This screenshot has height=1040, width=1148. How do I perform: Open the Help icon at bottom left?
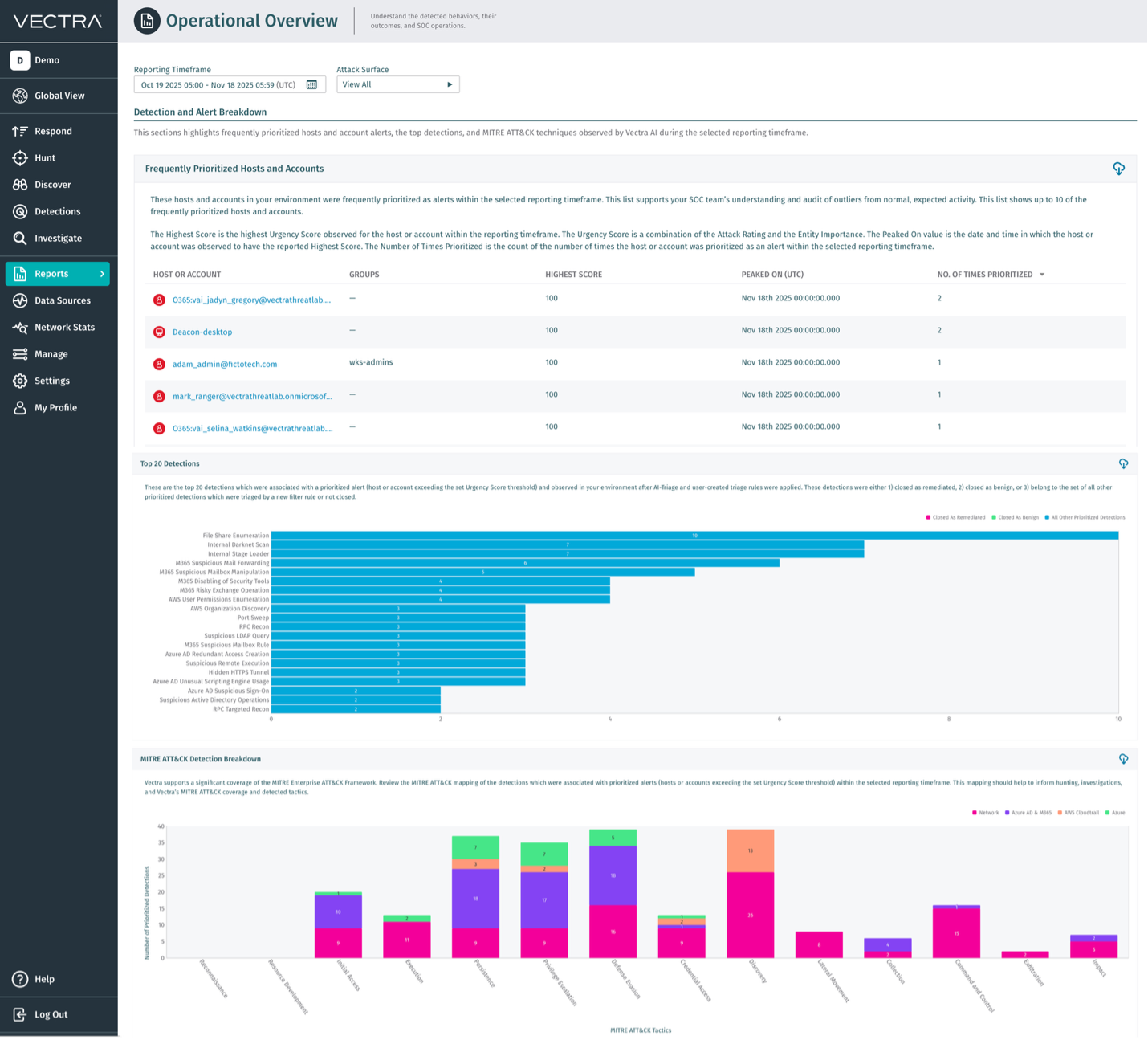(x=21, y=979)
